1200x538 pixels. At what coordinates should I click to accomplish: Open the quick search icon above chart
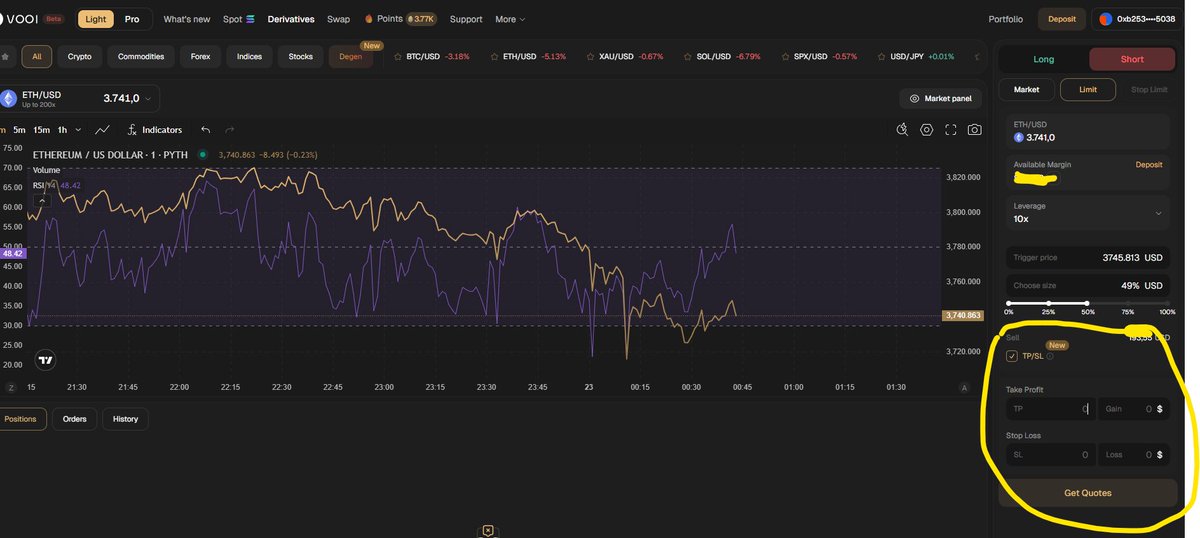(x=902, y=130)
